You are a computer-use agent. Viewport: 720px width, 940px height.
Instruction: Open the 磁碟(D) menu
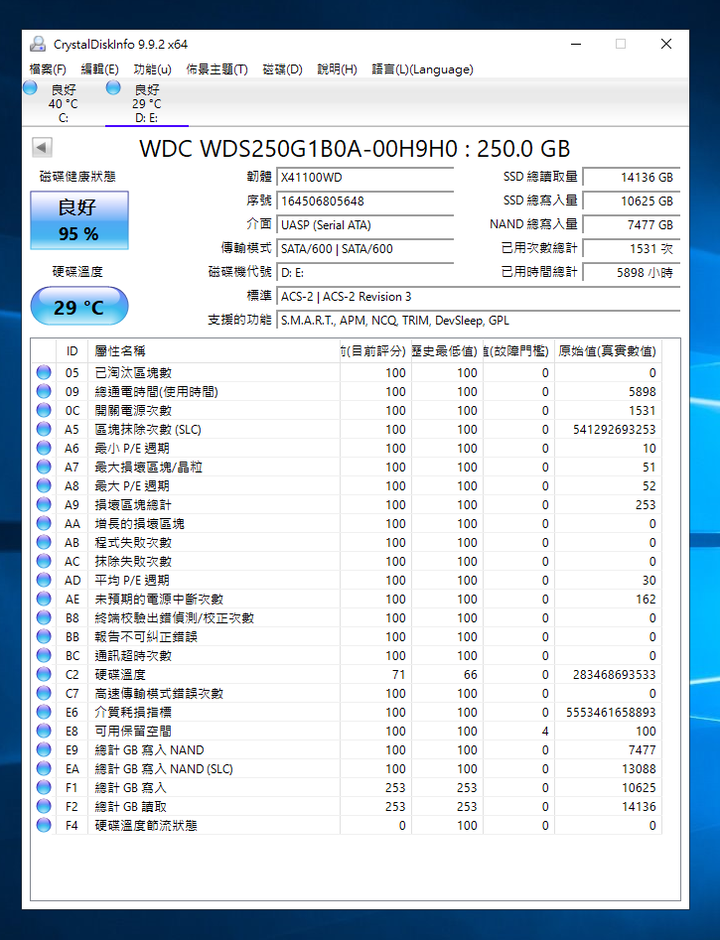click(x=282, y=70)
